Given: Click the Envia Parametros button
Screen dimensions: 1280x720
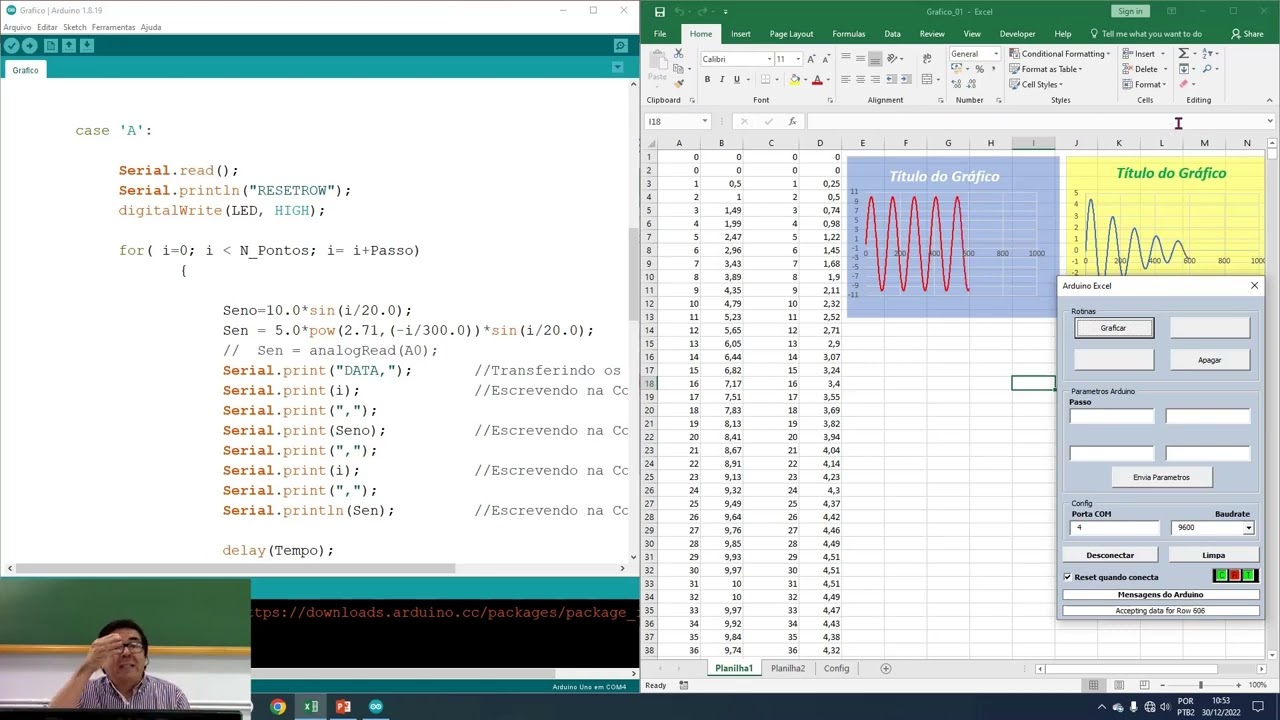Looking at the screenshot, I should click(1161, 477).
